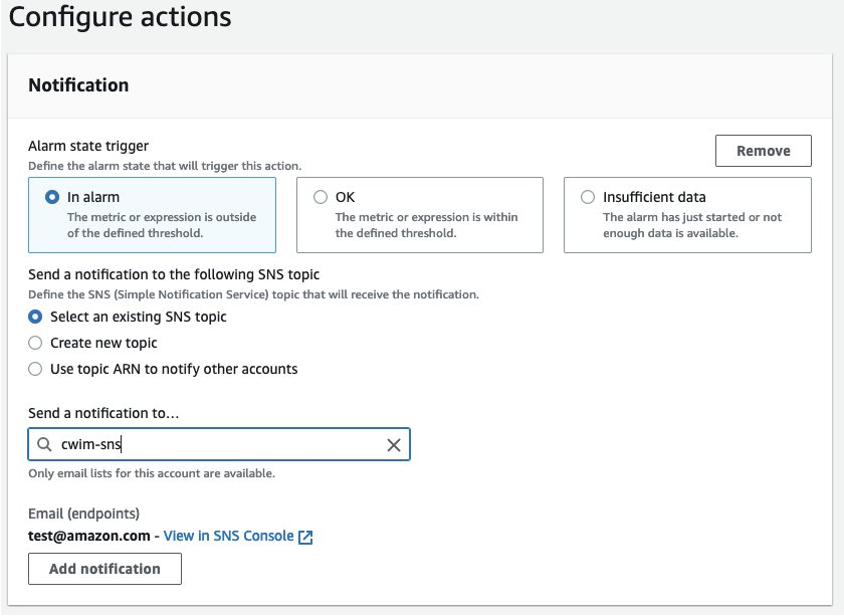Clear the SNS topic search field

pyautogui.click(x=393, y=445)
